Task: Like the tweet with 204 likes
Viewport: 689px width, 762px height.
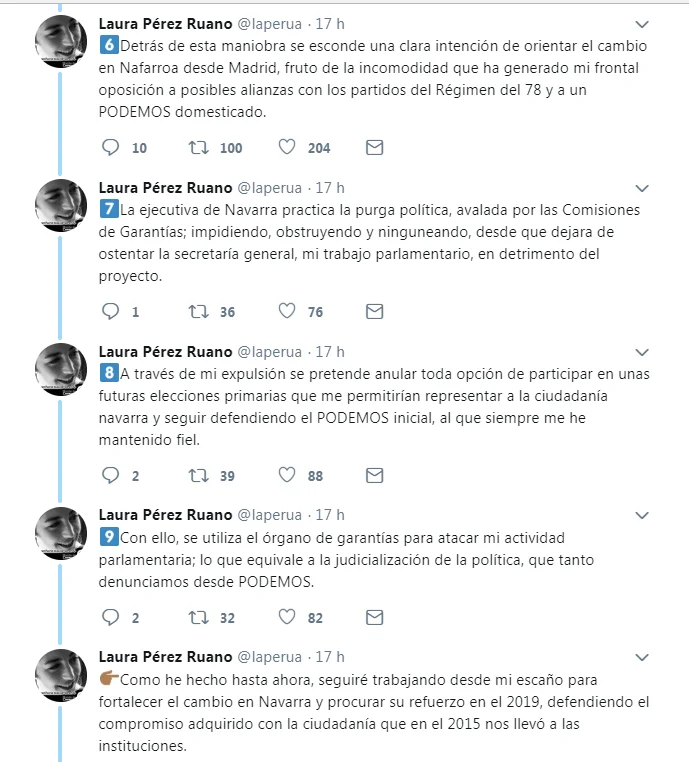Action: [287, 148]
